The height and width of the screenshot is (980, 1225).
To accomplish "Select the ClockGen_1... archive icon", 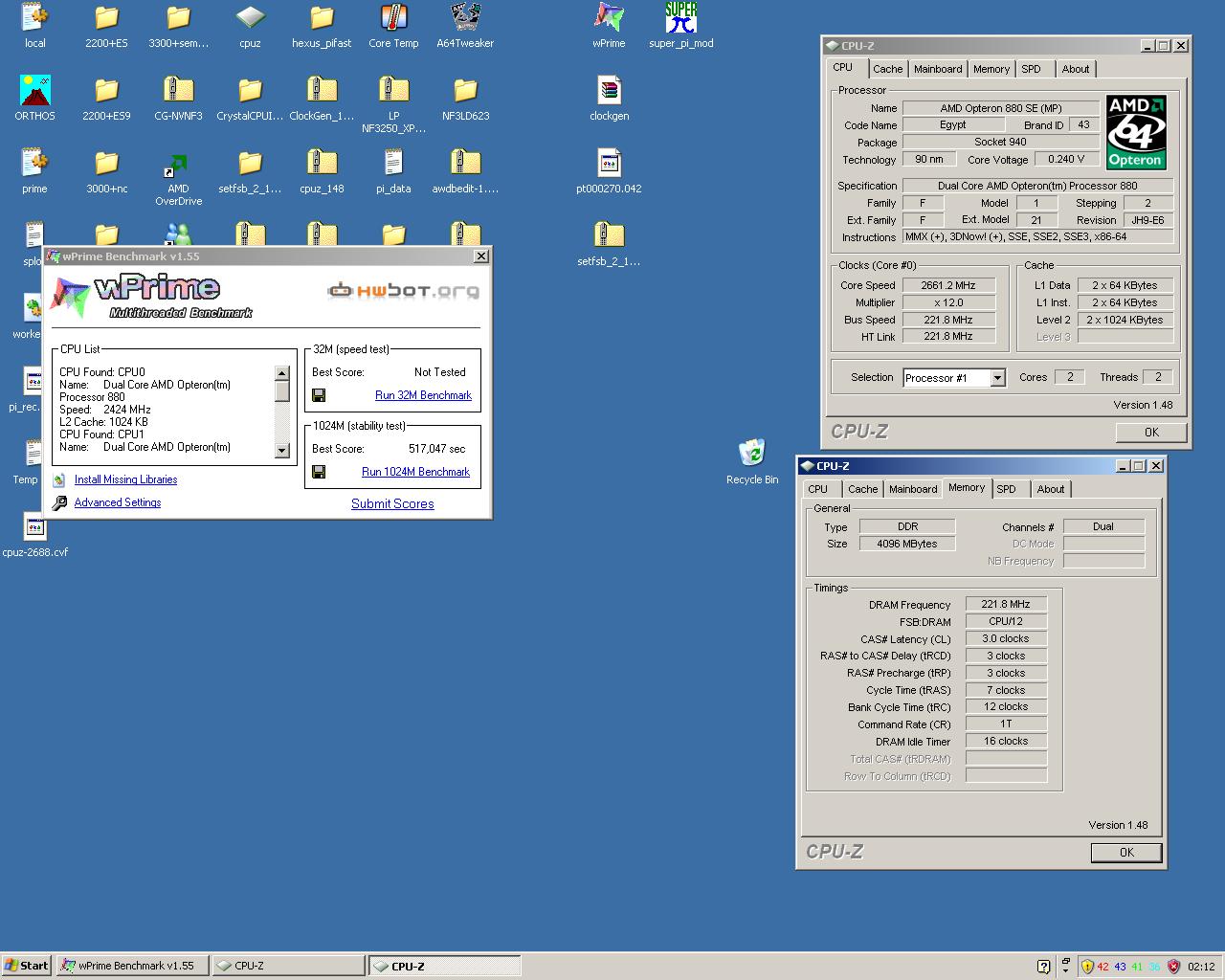I will (x=322, y=99).
